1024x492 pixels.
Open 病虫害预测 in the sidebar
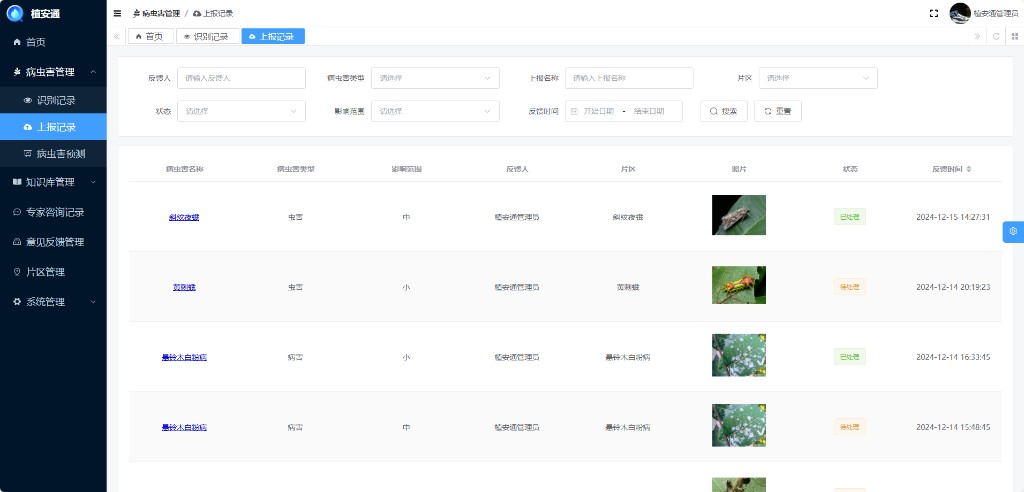click(53, 154)
